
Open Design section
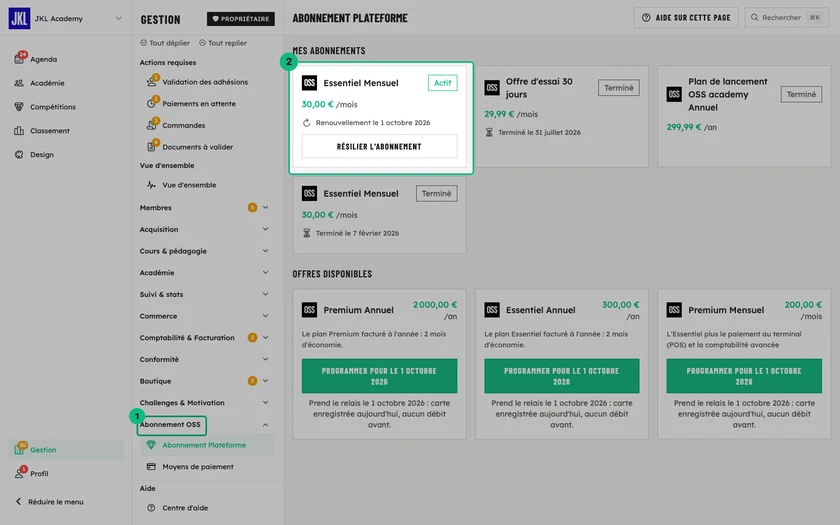[x=42, y=154]
